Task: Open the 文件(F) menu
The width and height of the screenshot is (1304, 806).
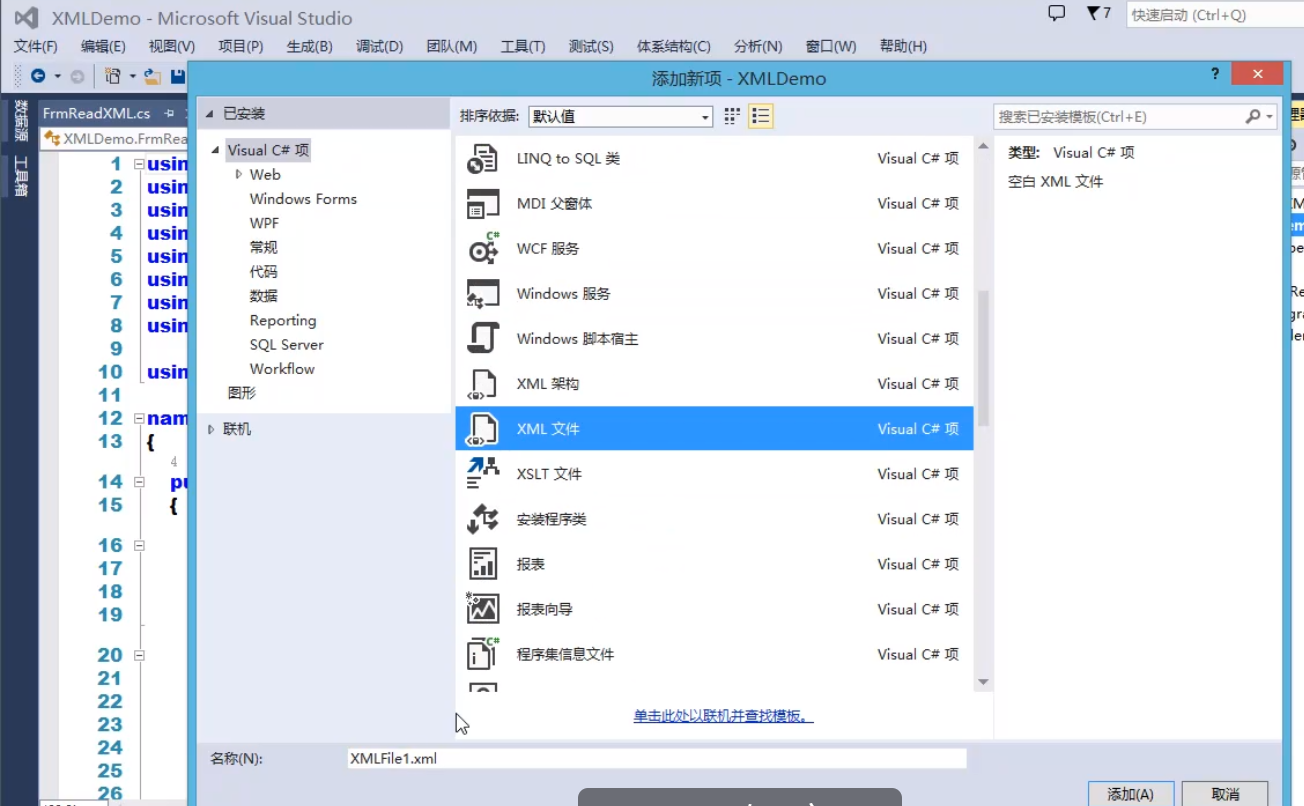Action: tap(36, 46)
